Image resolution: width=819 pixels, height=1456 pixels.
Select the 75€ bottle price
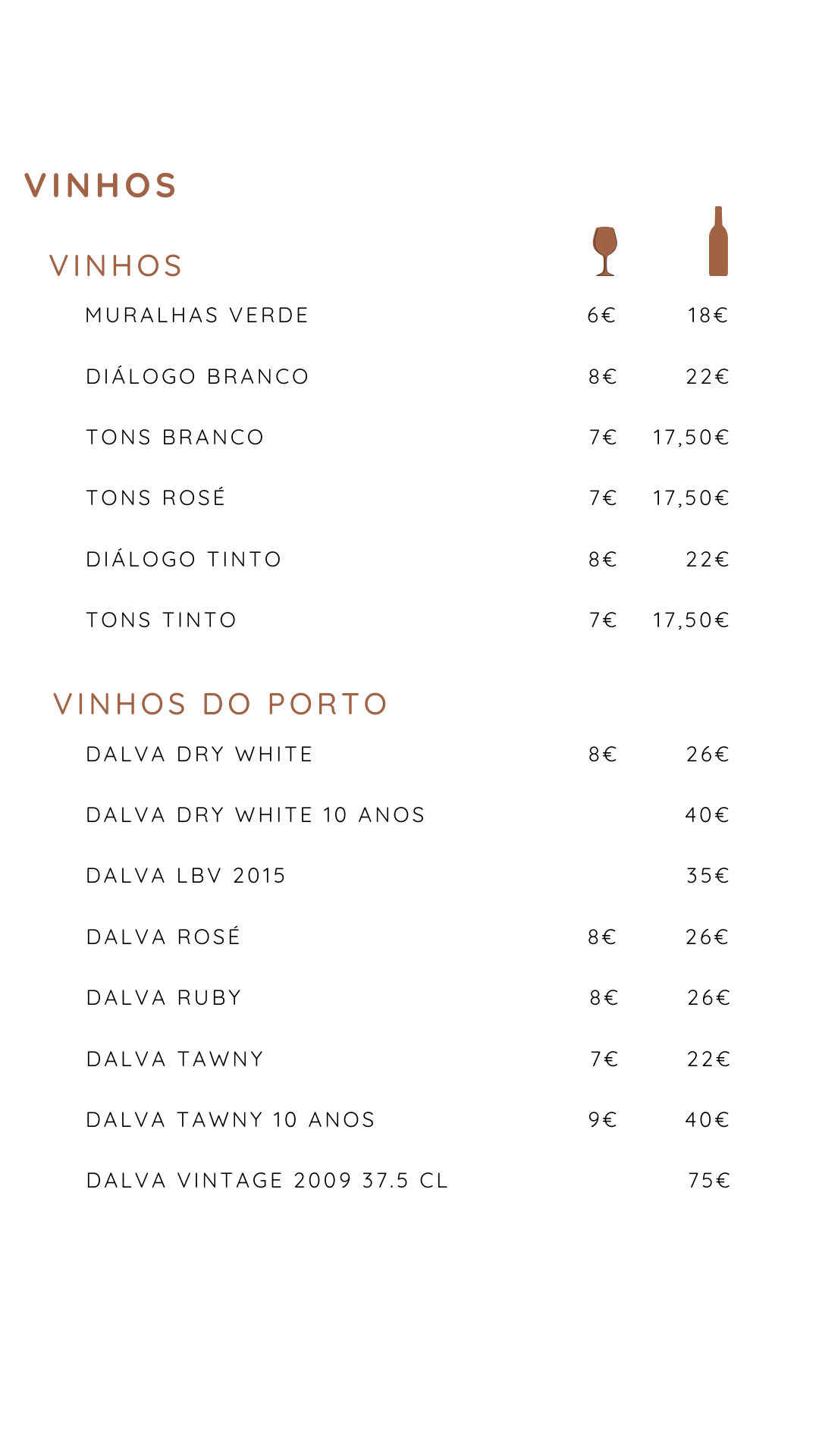point(709,1181)
